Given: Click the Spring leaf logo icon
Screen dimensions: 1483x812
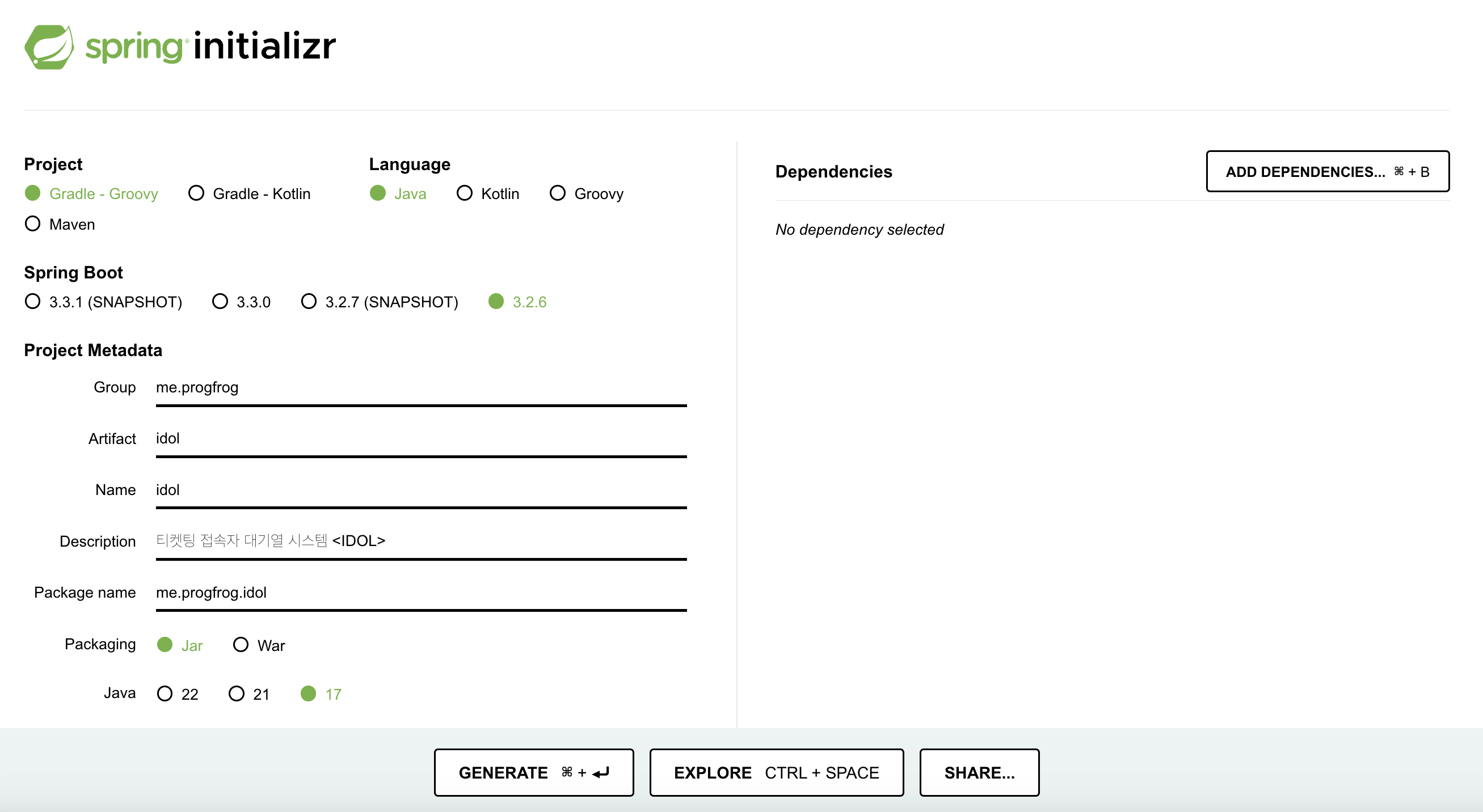Looking at the screenshot, I should [x=49, y=46].
